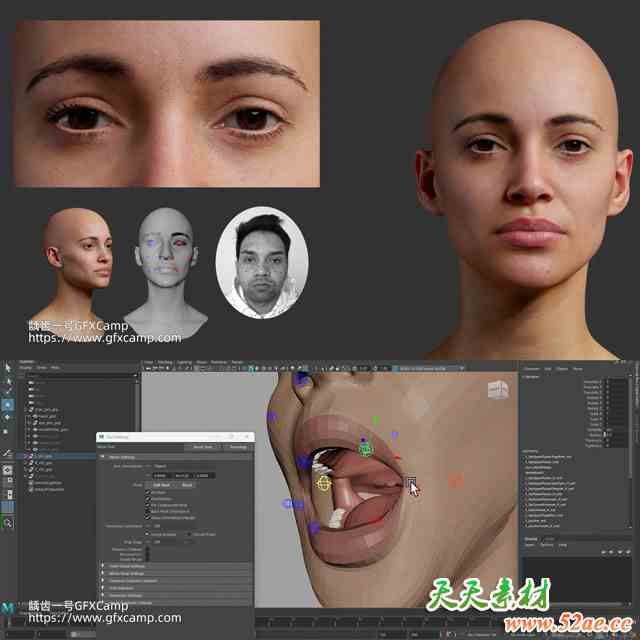Image resolution: width=640 pixels, height=640 pixels.
Task: Click first coordinate field in Move Settings
Action: [162, 476]
